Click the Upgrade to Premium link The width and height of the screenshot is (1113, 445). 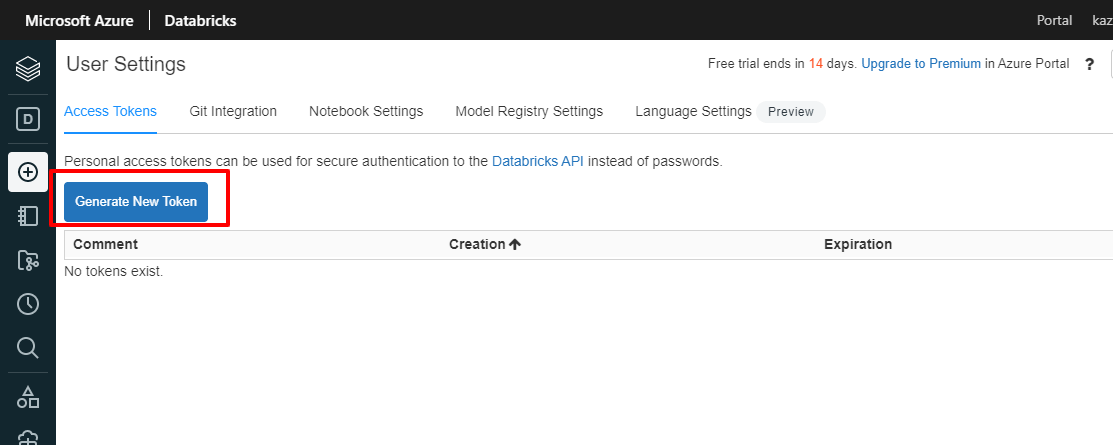pyautogui.click(x=921, y=64)
